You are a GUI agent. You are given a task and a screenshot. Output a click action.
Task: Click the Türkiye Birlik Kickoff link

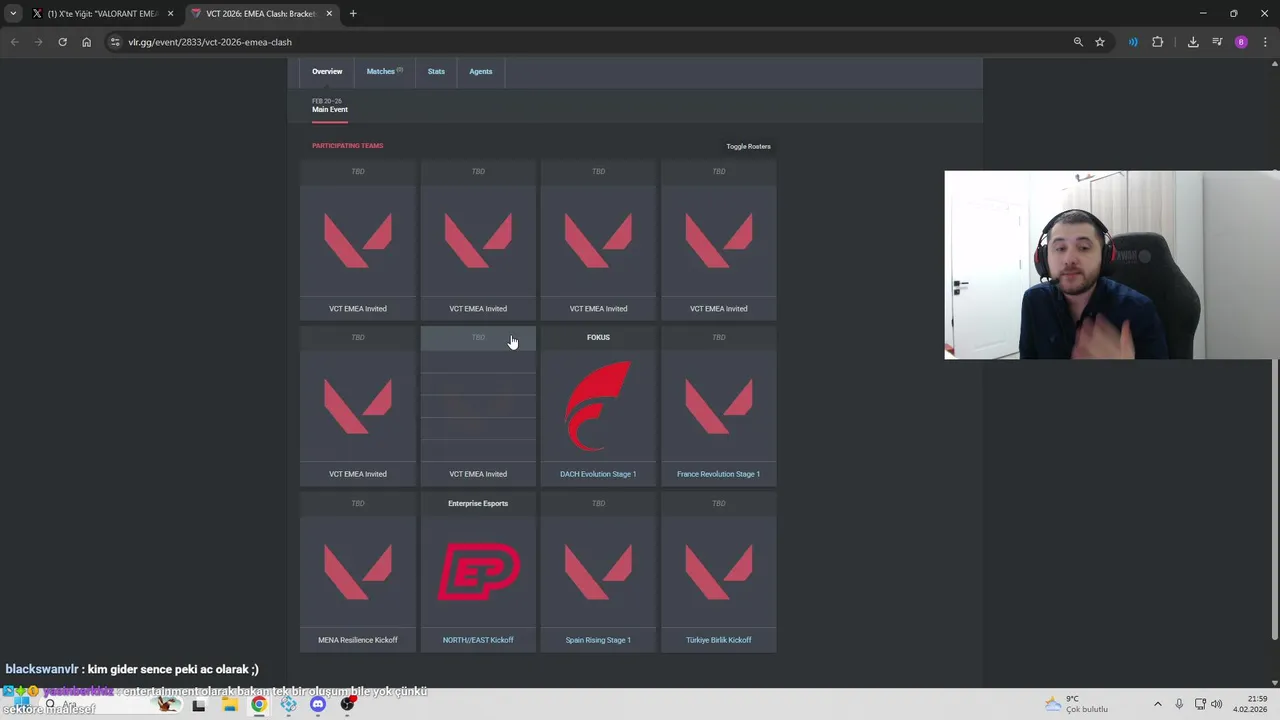(718, 640)
